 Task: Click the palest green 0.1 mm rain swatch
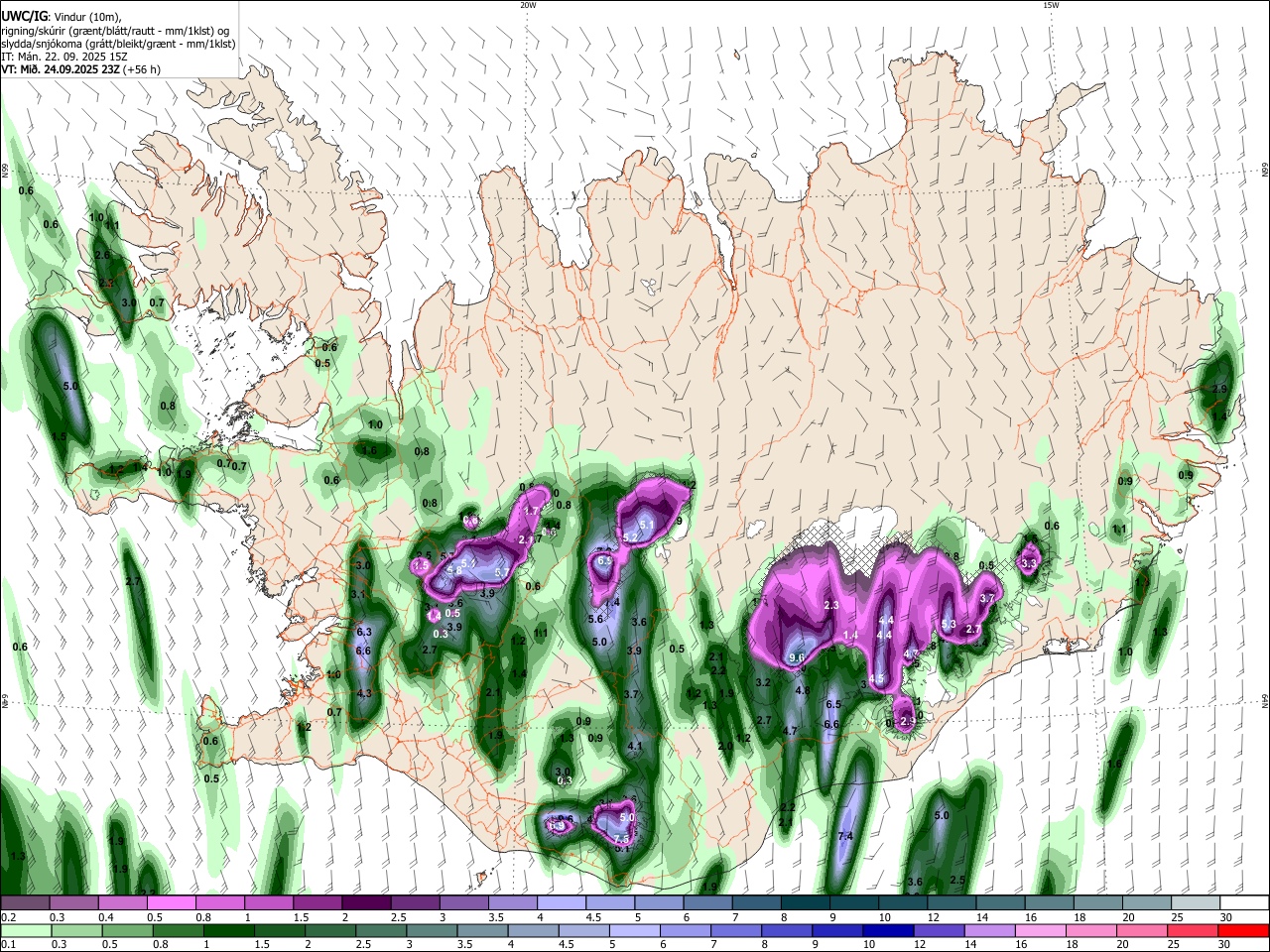pos(25,930)
